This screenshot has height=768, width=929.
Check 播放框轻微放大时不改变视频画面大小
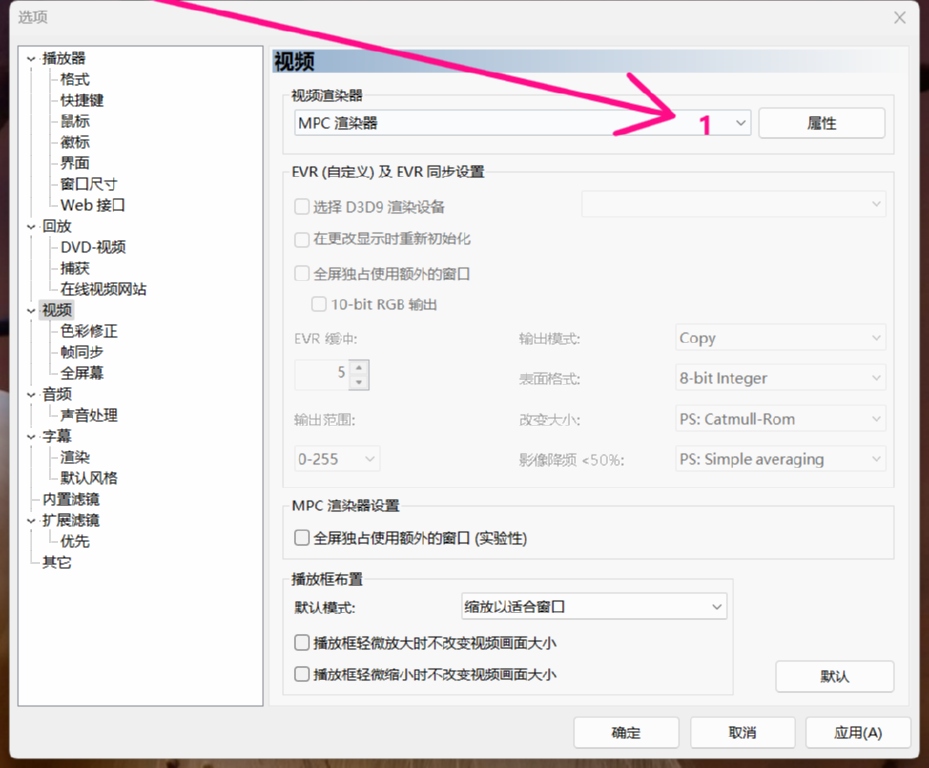tap(302, 643)
